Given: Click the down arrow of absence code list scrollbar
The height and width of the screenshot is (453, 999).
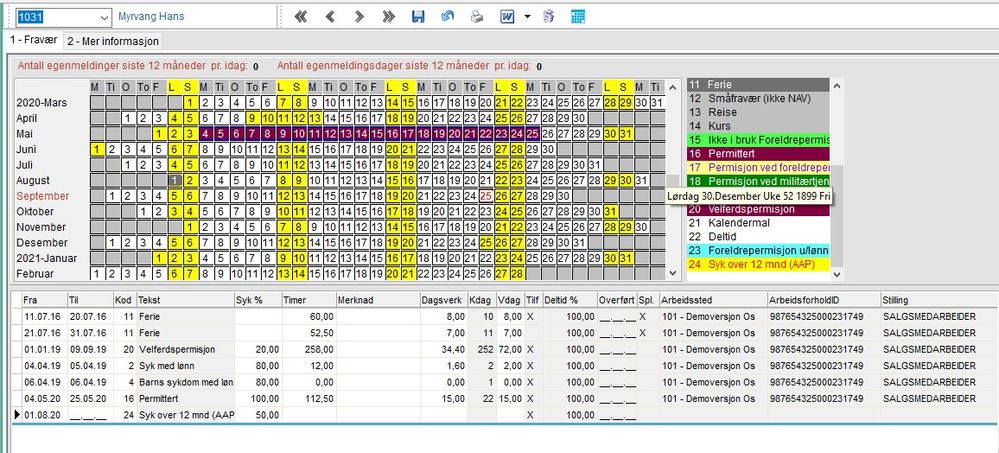Looking at the screenshot, I should (837, 274).
